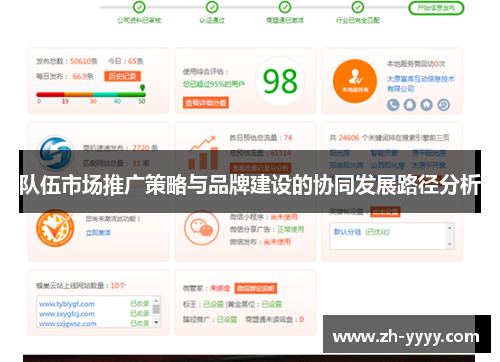Click the orange WeChat bubble icon

[x=202, y=228]
